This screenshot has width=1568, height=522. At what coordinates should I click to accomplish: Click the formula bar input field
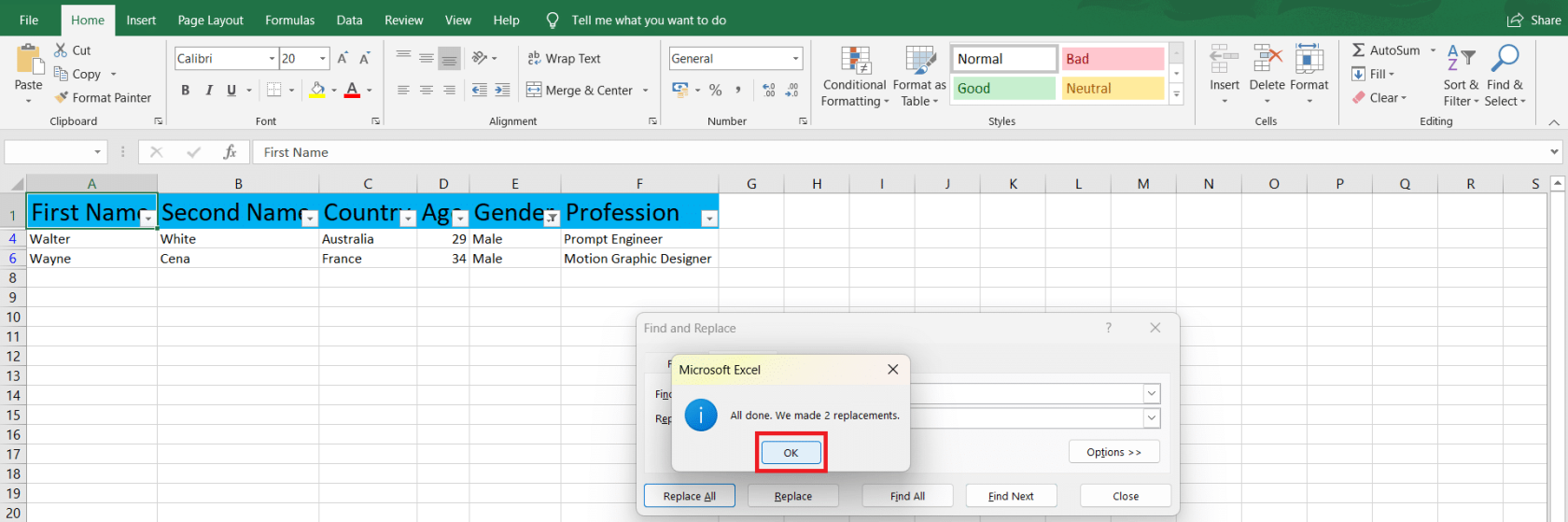[901, 152]
